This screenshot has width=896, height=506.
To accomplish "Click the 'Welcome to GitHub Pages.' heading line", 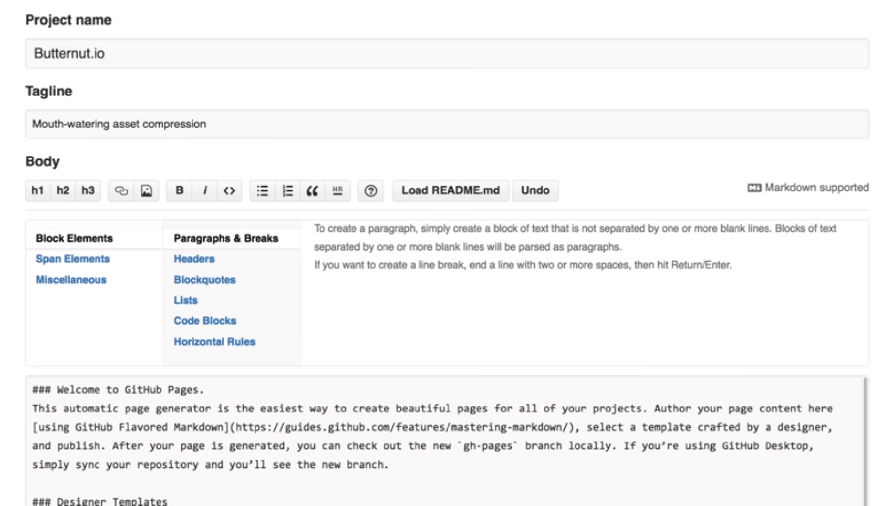I will [x=118, y=390].
